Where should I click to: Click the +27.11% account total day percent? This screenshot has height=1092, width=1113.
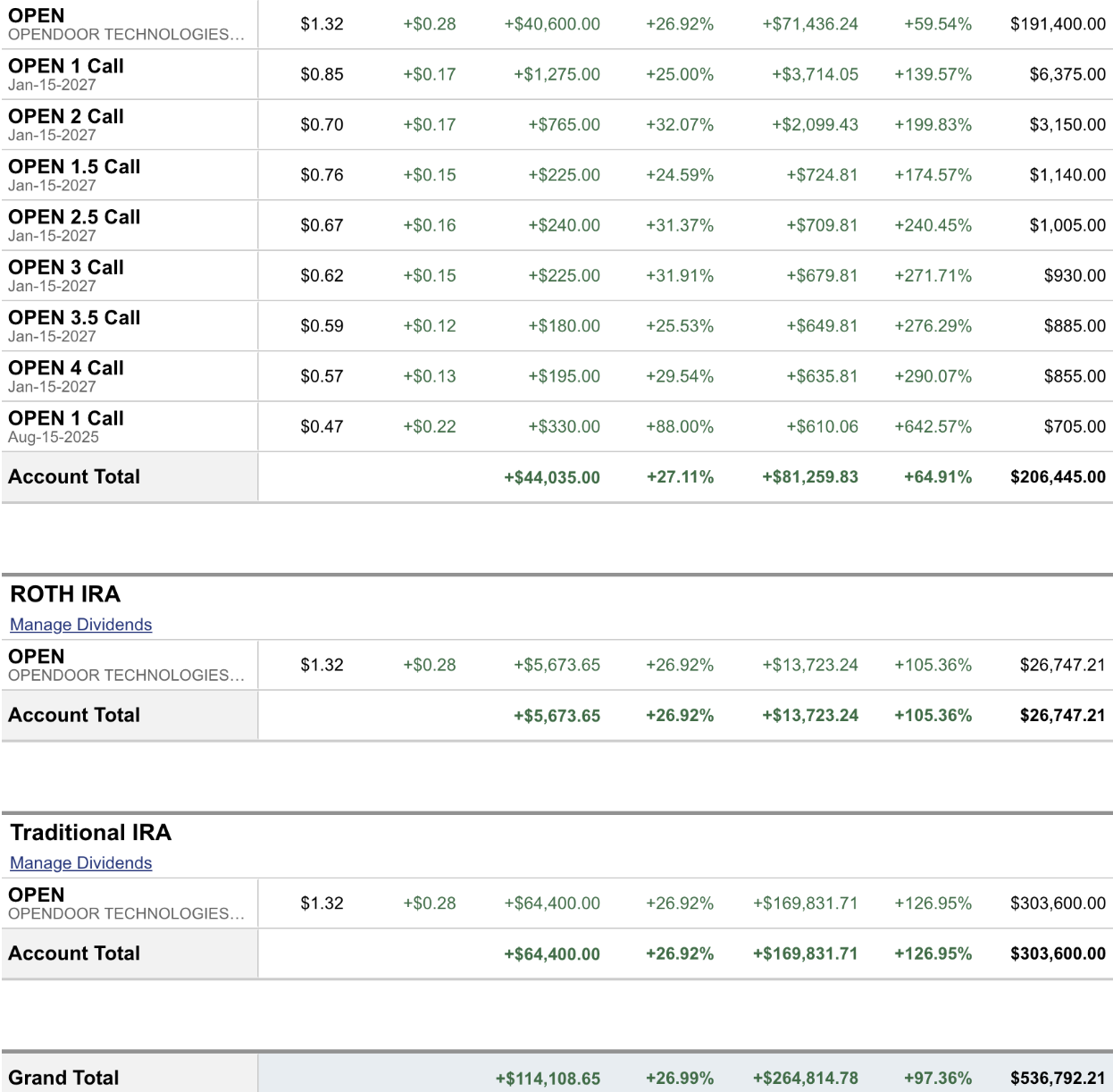coord(680,477)
